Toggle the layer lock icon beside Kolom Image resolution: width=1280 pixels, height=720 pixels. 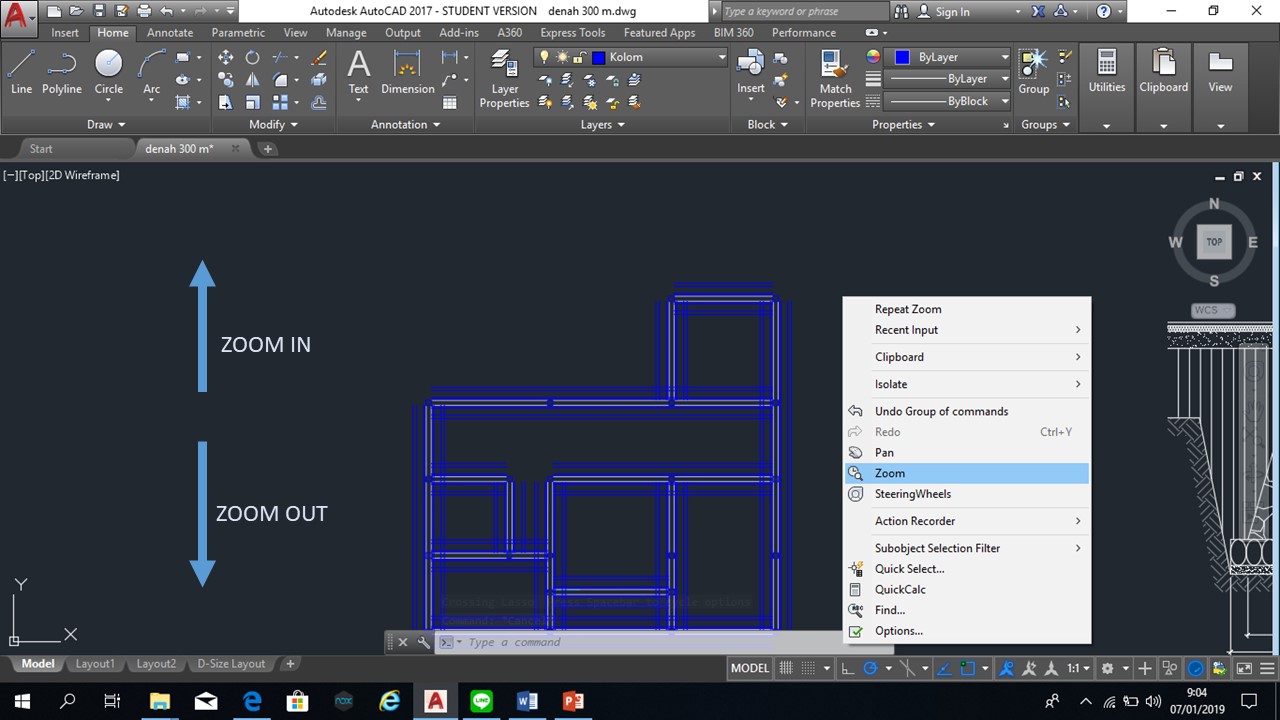(x=578, y=57)
